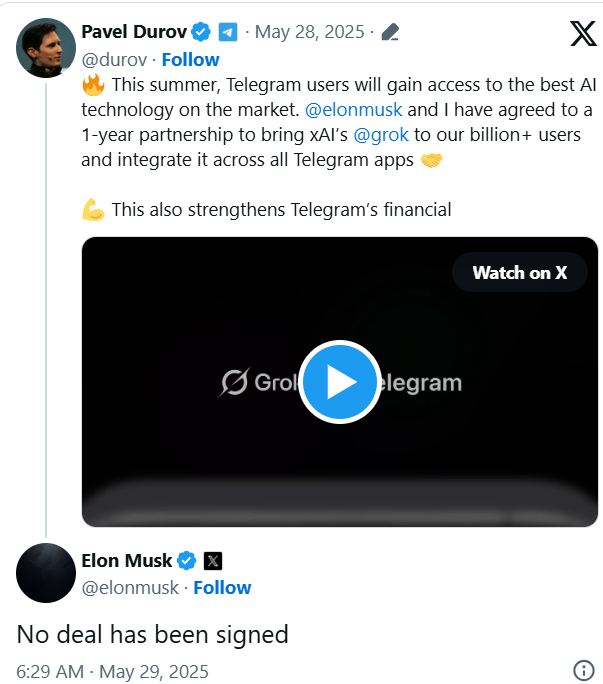Open Elon Musk's dark profile avatar
This screenshot has width=603, height=684.
tap(46, 573)
